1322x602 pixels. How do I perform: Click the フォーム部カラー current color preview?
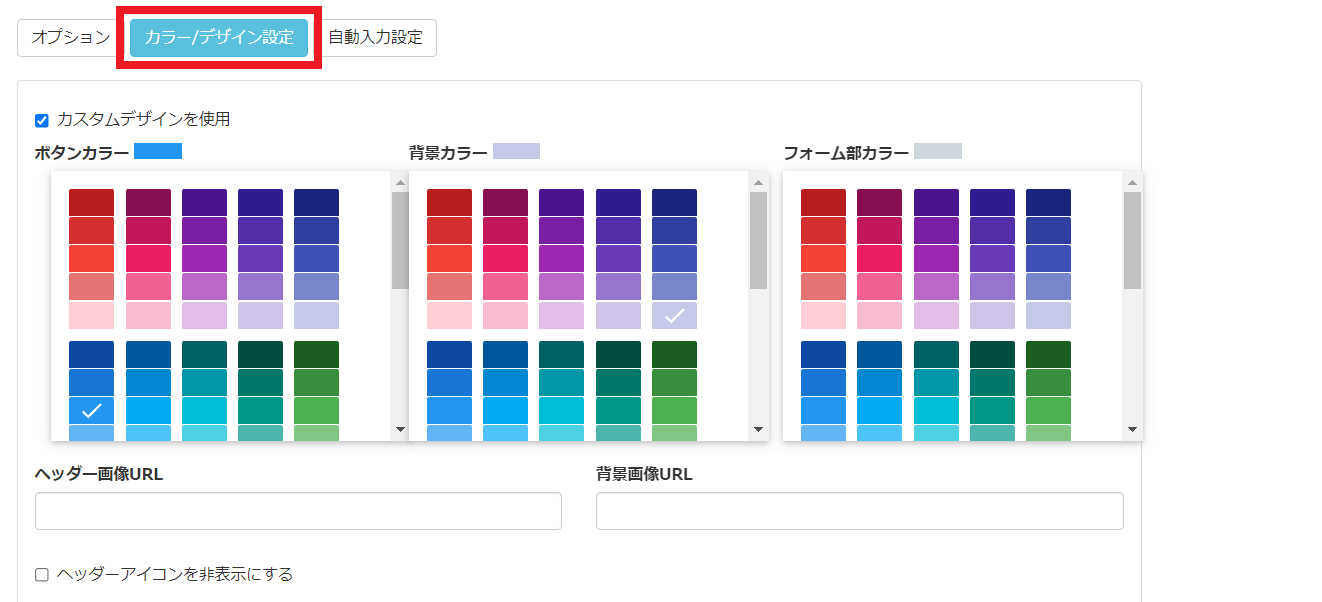click(x=938, y=151)
